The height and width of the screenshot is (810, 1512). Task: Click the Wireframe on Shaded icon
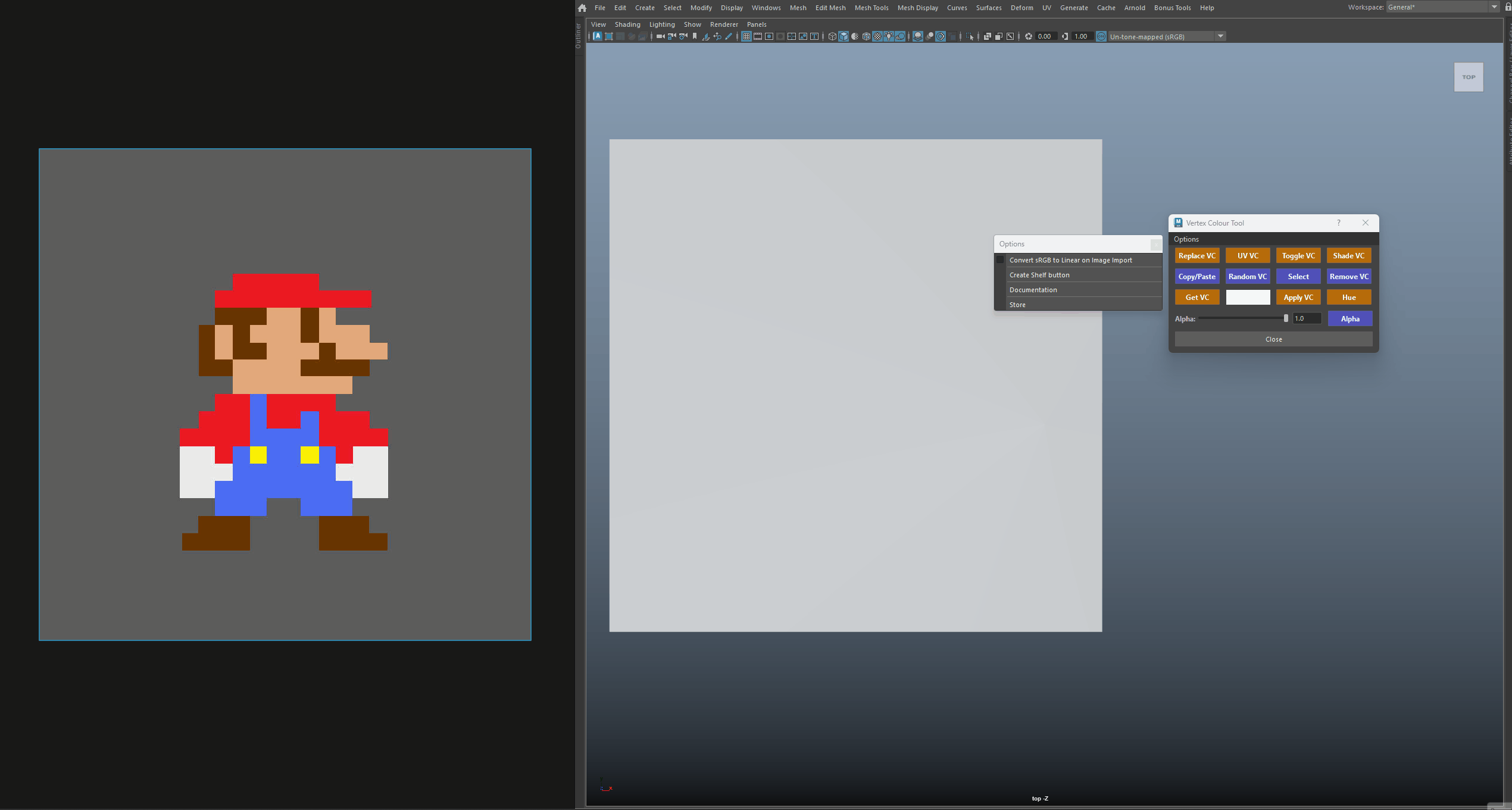(x=866, y=36)
